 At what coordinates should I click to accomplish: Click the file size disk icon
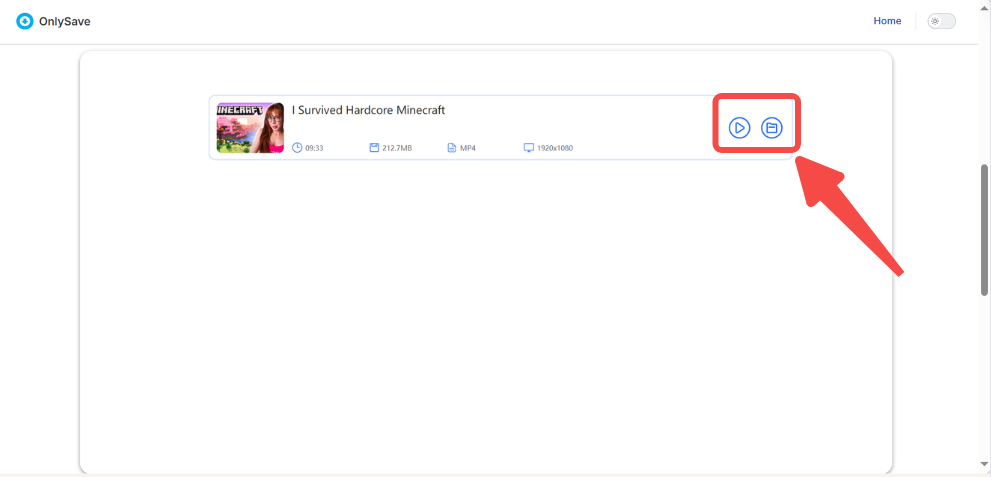coord(374,148)
